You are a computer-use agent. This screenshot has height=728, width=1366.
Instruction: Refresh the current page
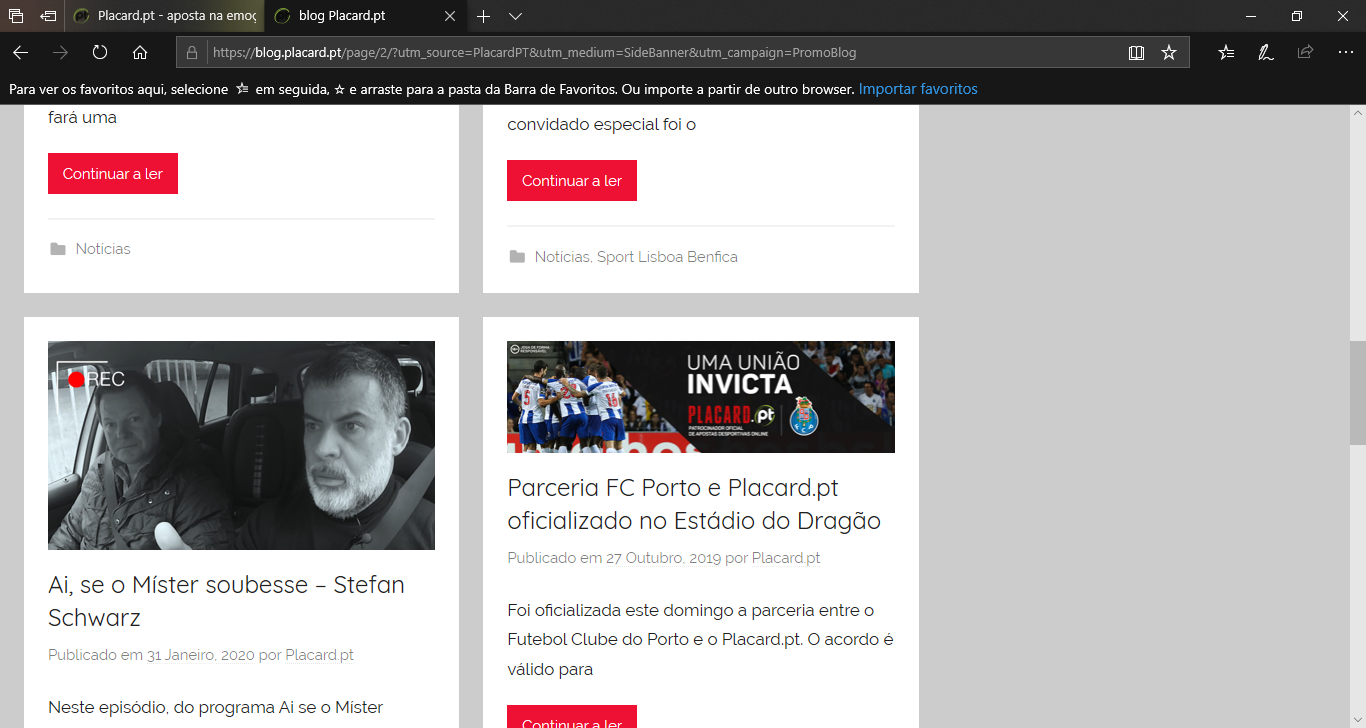point(100,52)
